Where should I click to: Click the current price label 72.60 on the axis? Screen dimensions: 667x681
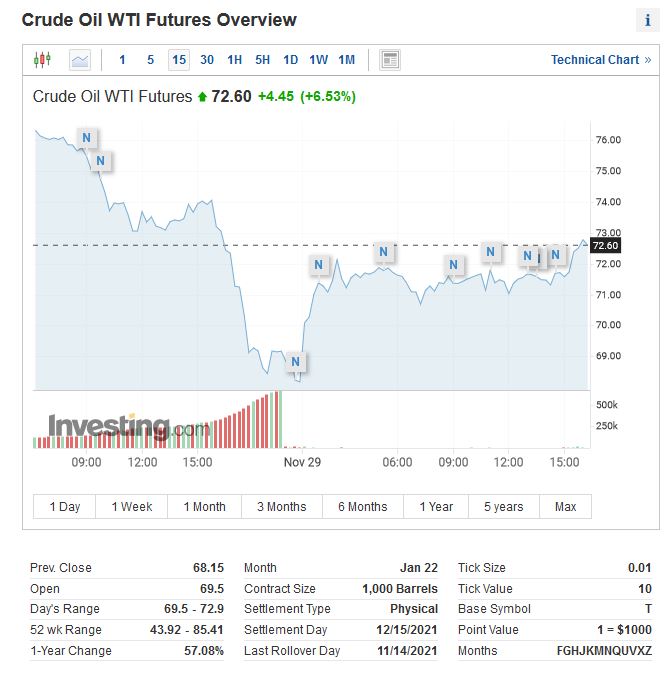[x=606, y=246]
